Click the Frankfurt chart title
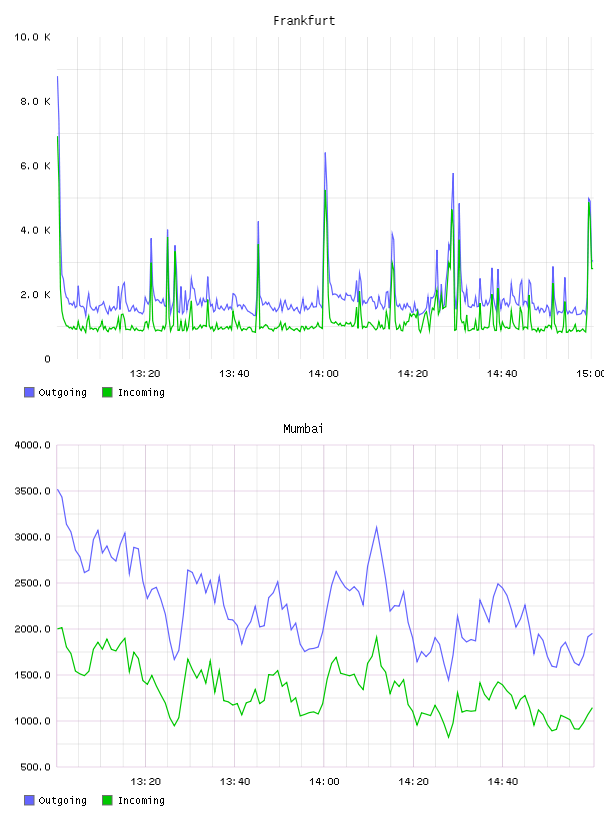The width and height of the screenshot is (608, 816). (304, 21)
